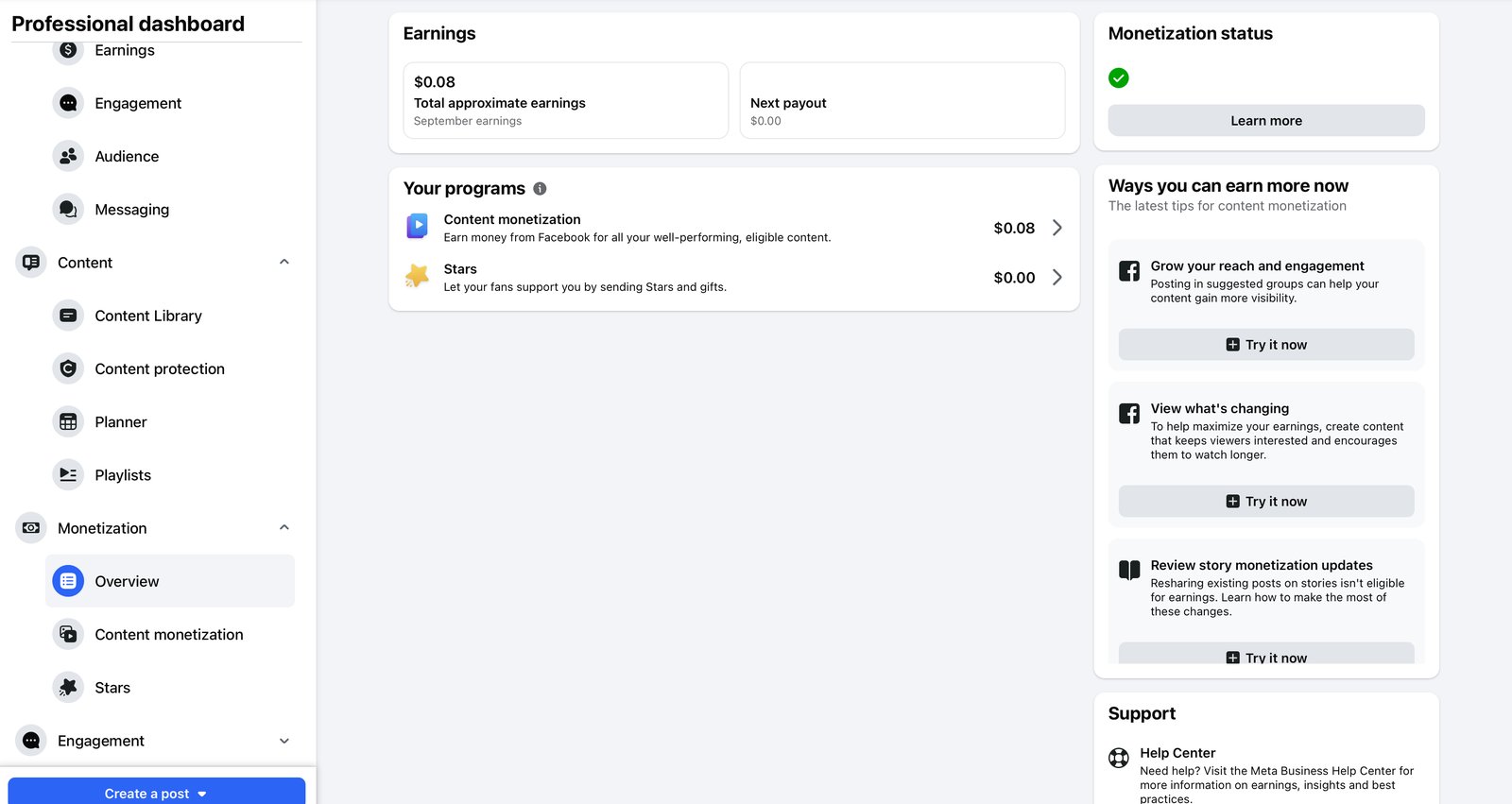Screen dimensions: 1512x804
Task: Click the Stars menu label in sidebar
Action: (x=112, y=688)
